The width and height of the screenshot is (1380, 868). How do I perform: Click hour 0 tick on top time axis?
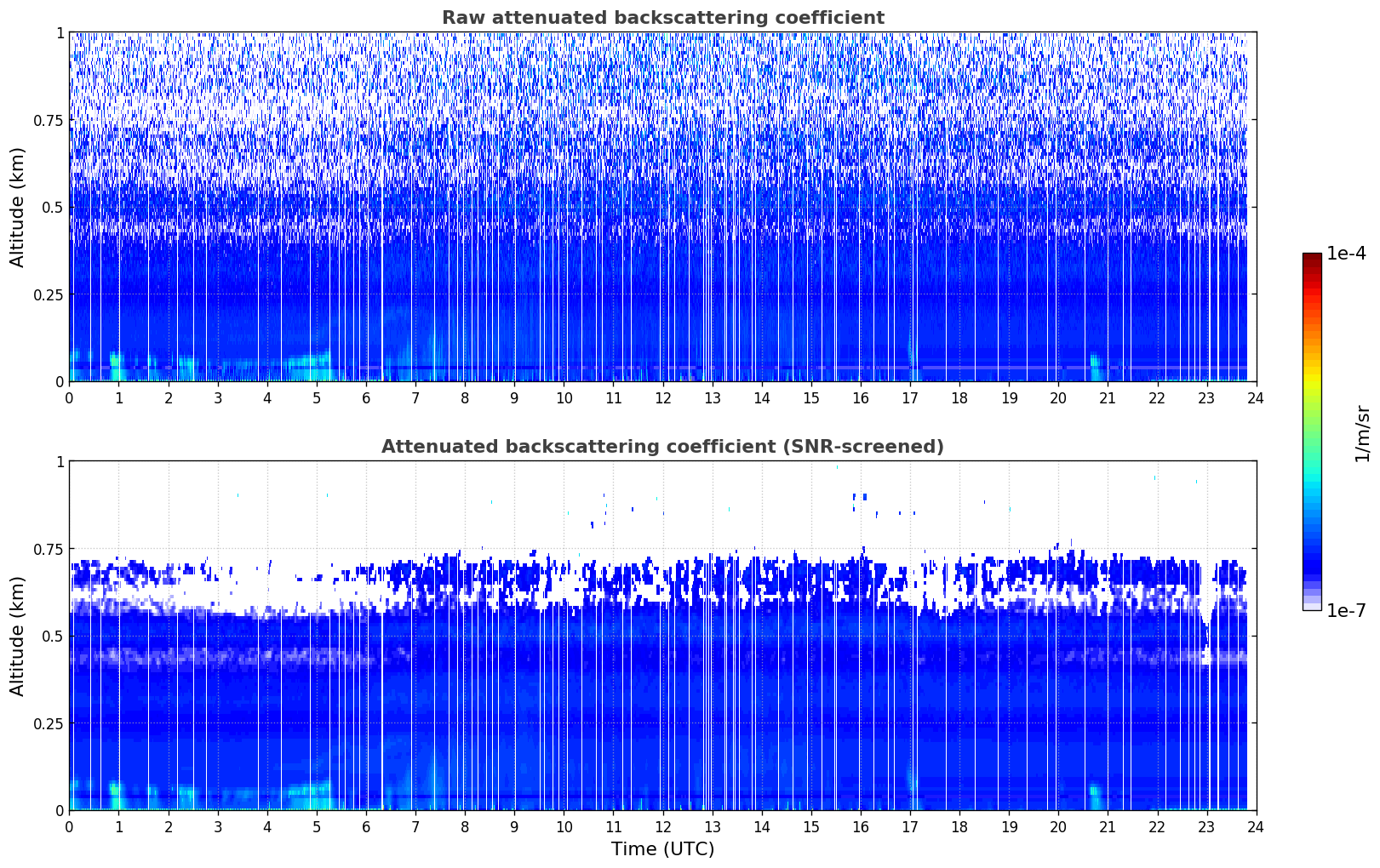pos(69,398)
